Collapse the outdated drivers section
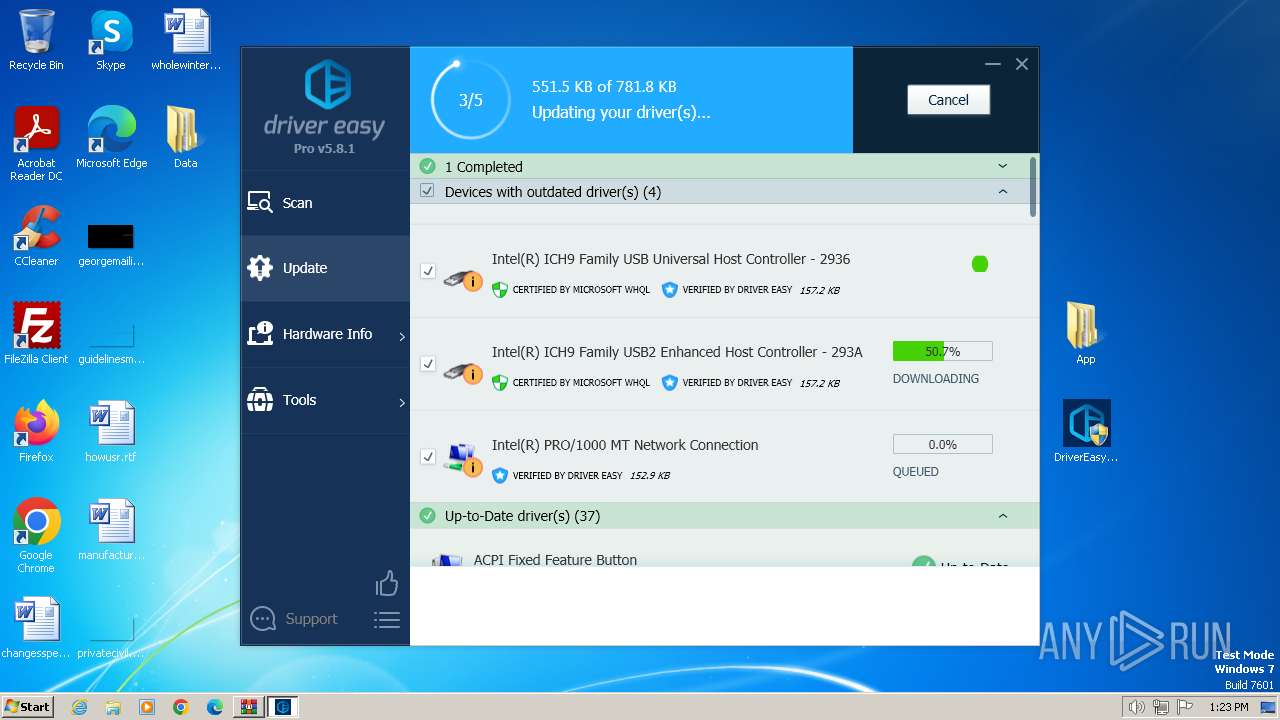Viewport: 1280px width, 720px height. [x=1003, y=191]
